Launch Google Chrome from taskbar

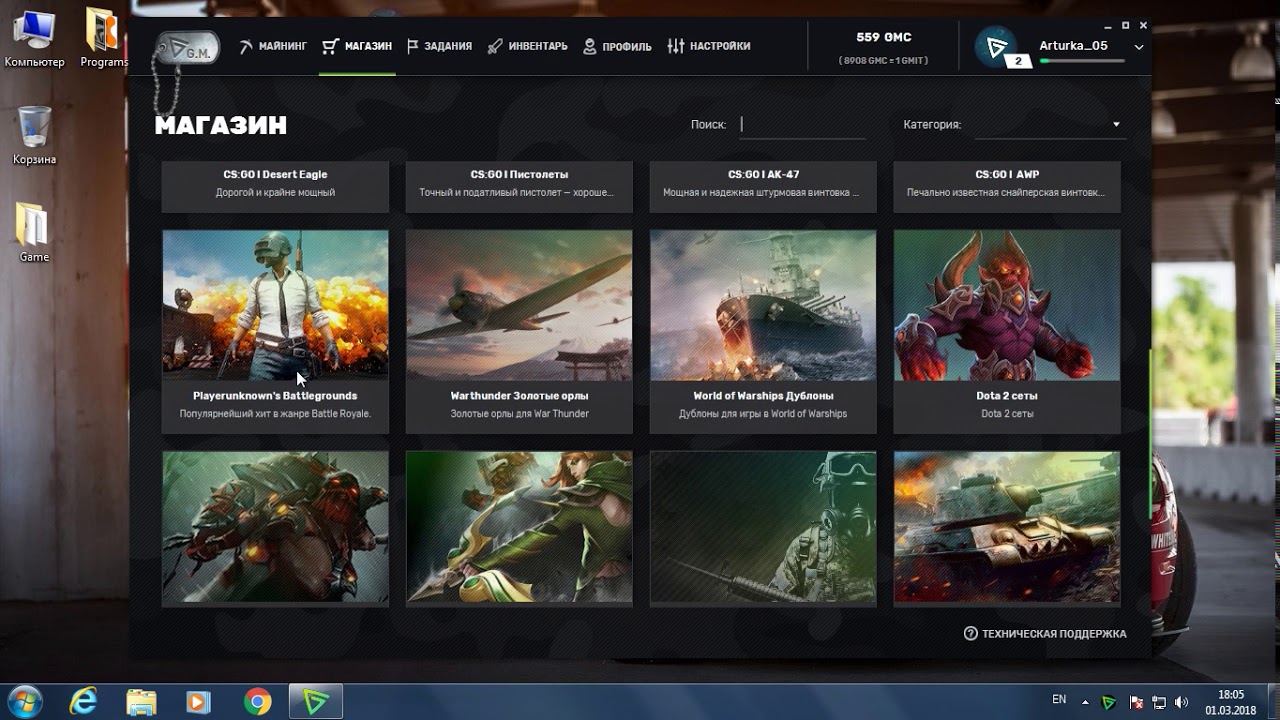click(257, 702)
